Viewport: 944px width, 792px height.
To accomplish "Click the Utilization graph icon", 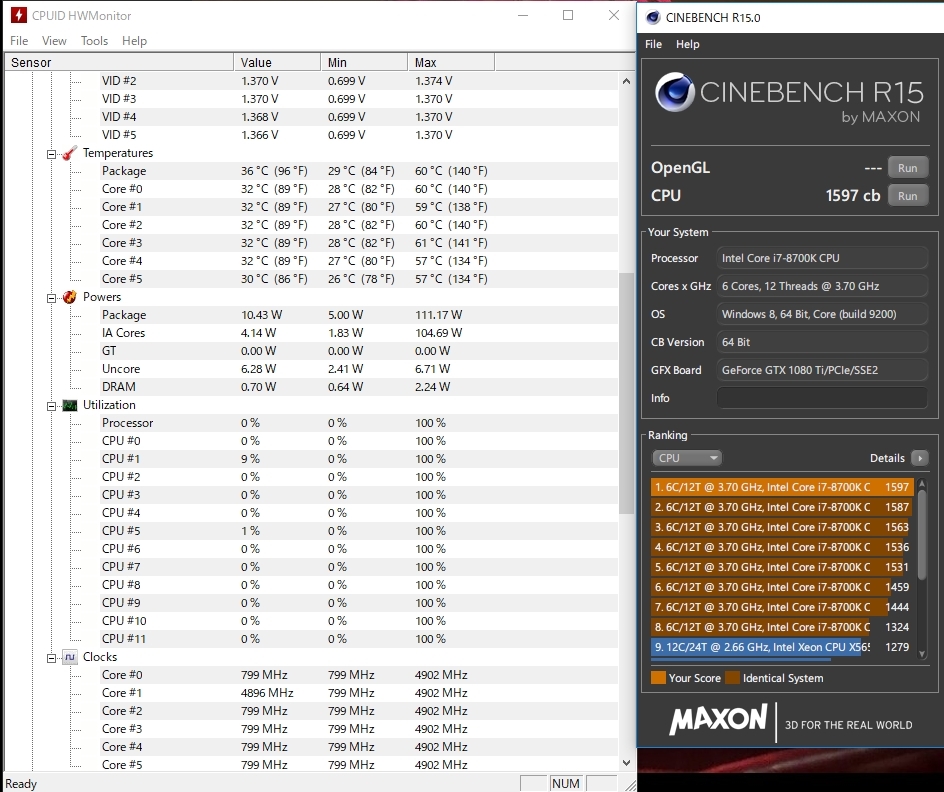I will 70,405.
